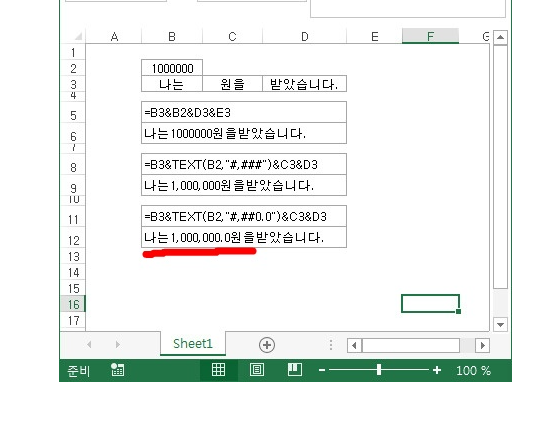548x424 pixels.
Task: Click zoom in plus button
Action: (x=437, y=370)
